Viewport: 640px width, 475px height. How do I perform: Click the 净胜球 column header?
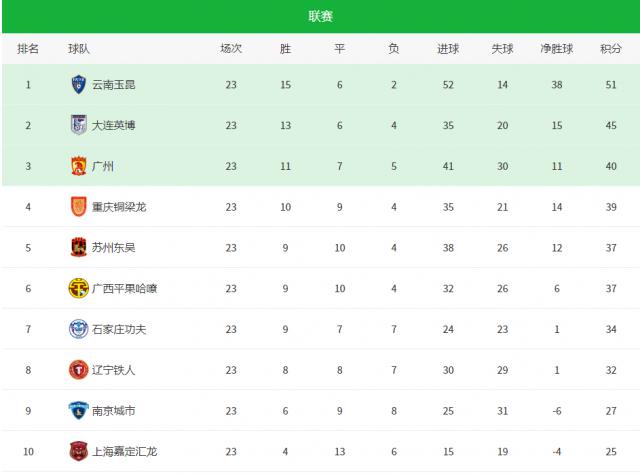[x=557, y=48]
